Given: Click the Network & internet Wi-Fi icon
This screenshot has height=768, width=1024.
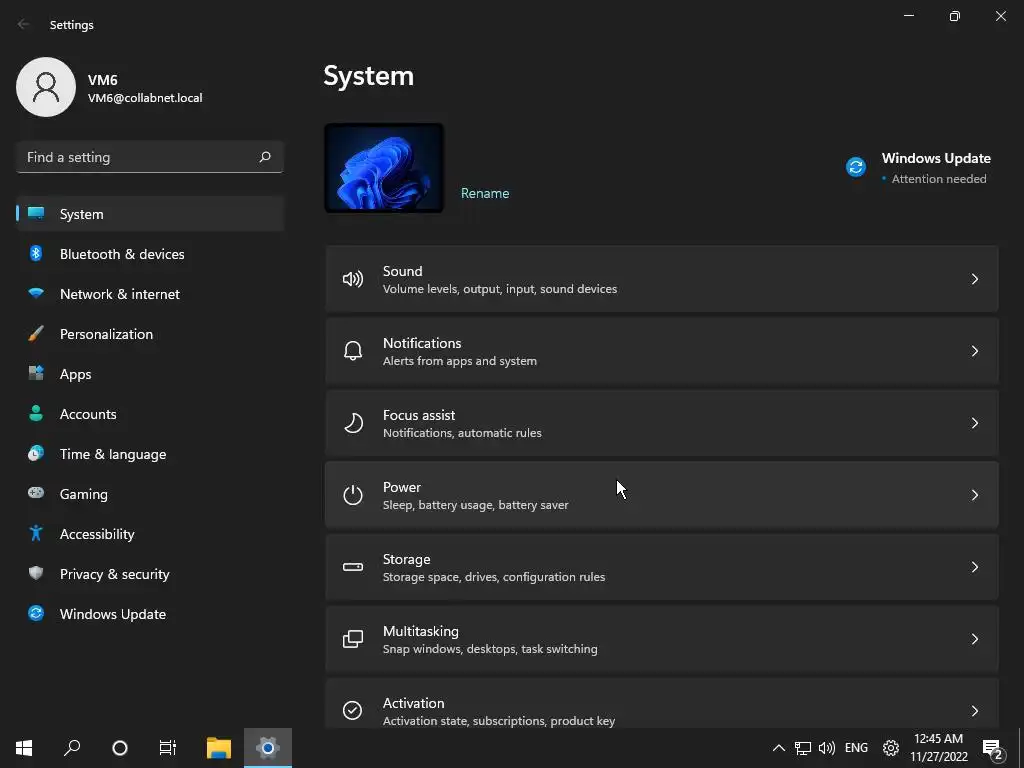Looking at the screenshot, I should [36, 294].
